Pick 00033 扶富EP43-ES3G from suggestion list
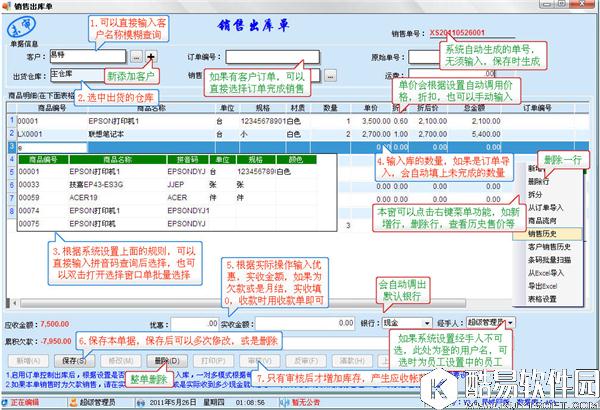 pos(167,185)
